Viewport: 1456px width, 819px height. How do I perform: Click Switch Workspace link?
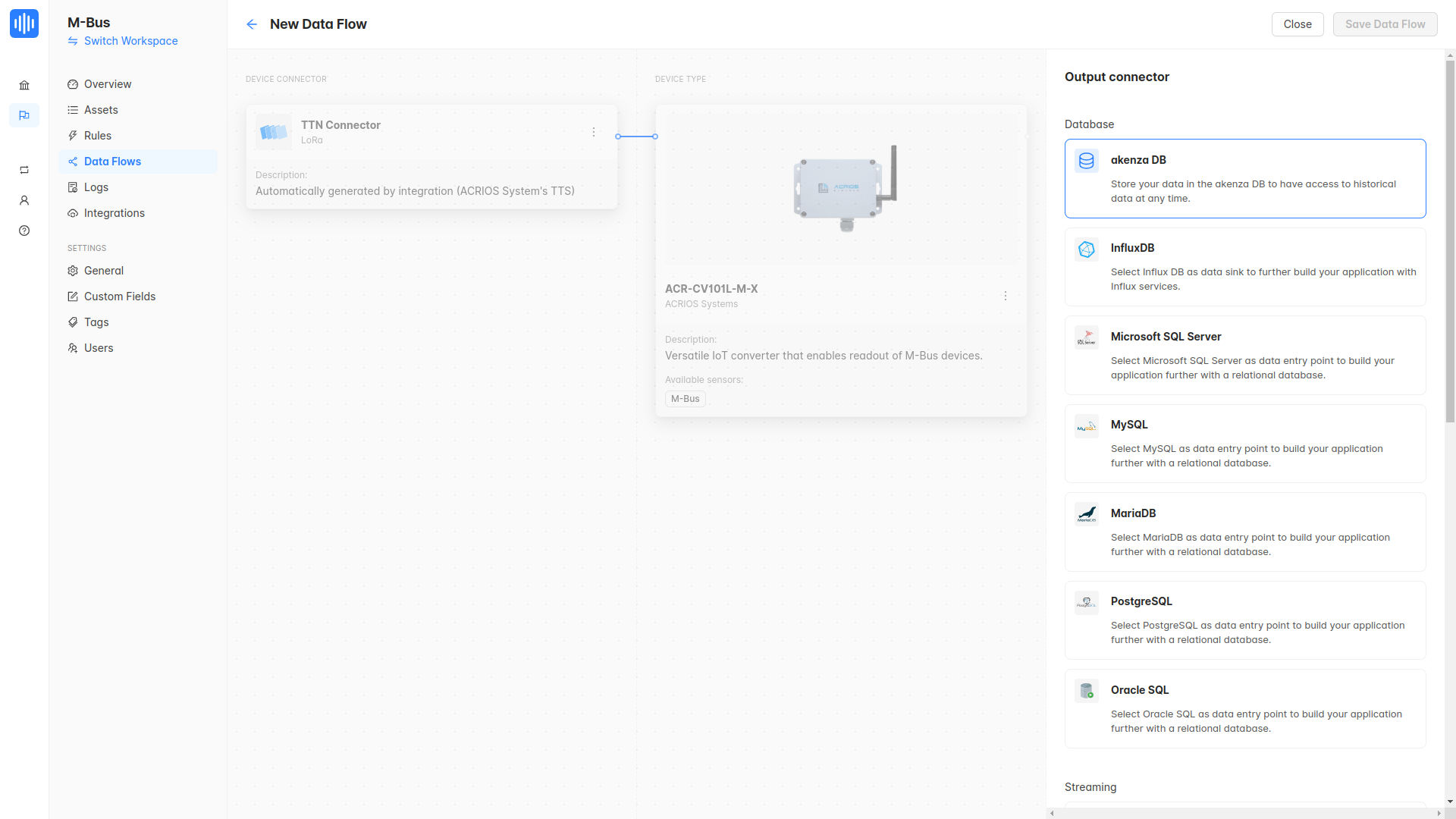pos(130,41)
